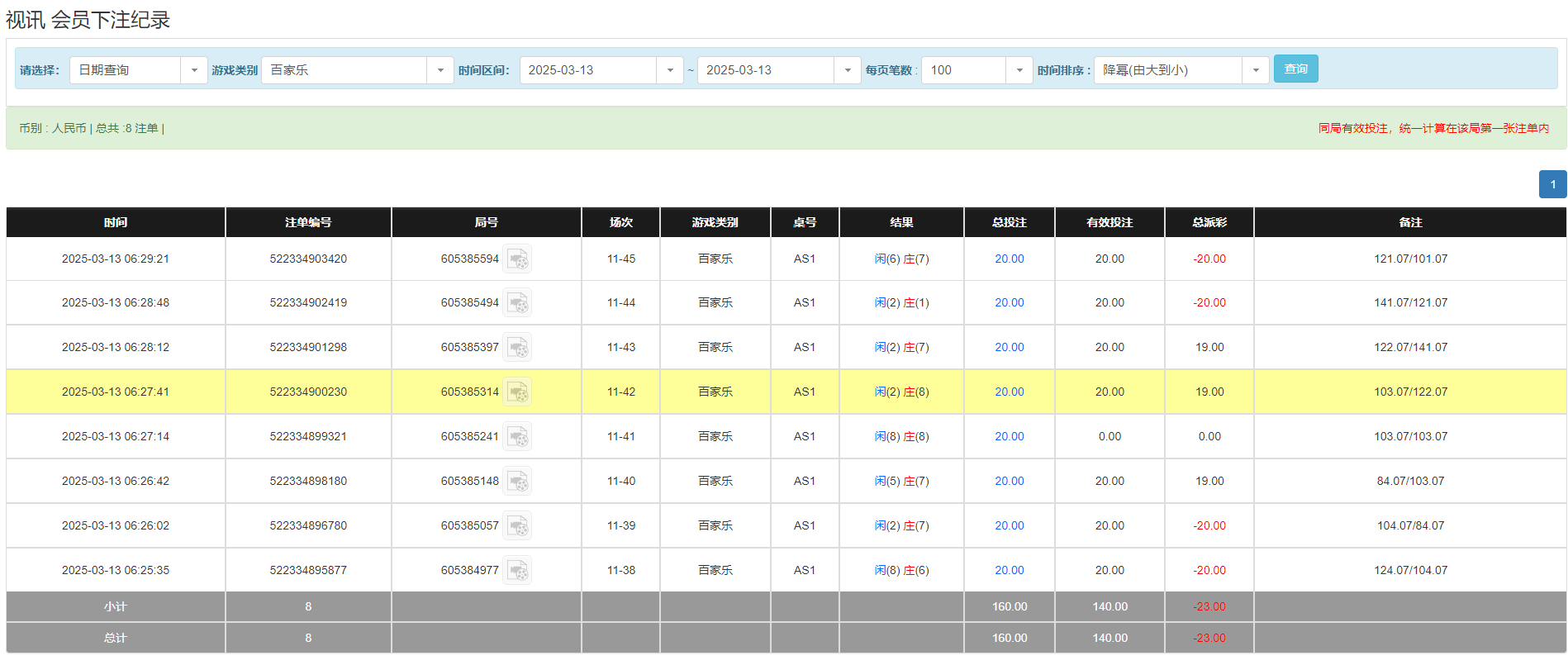1568x665 pixels.
Task: Open replay icon for round 605384977
Action: (x=518, y=571)
